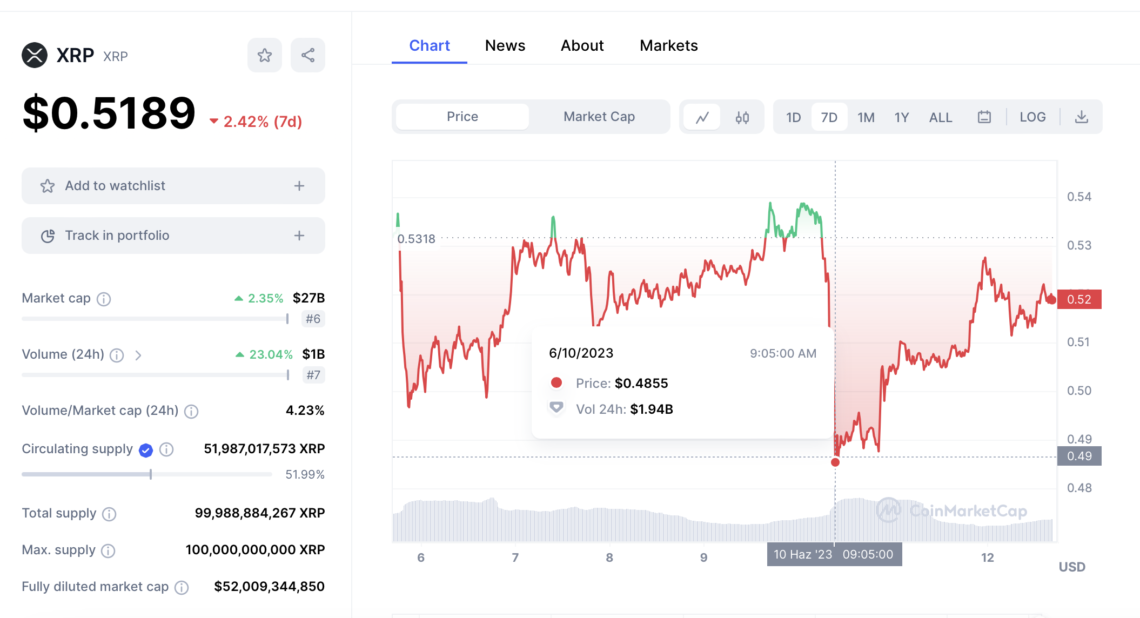This screenshot has height=618, width=1140.
Task: Click the 10 Haz '23 09:05:00 time label
Action: (834, 554)
